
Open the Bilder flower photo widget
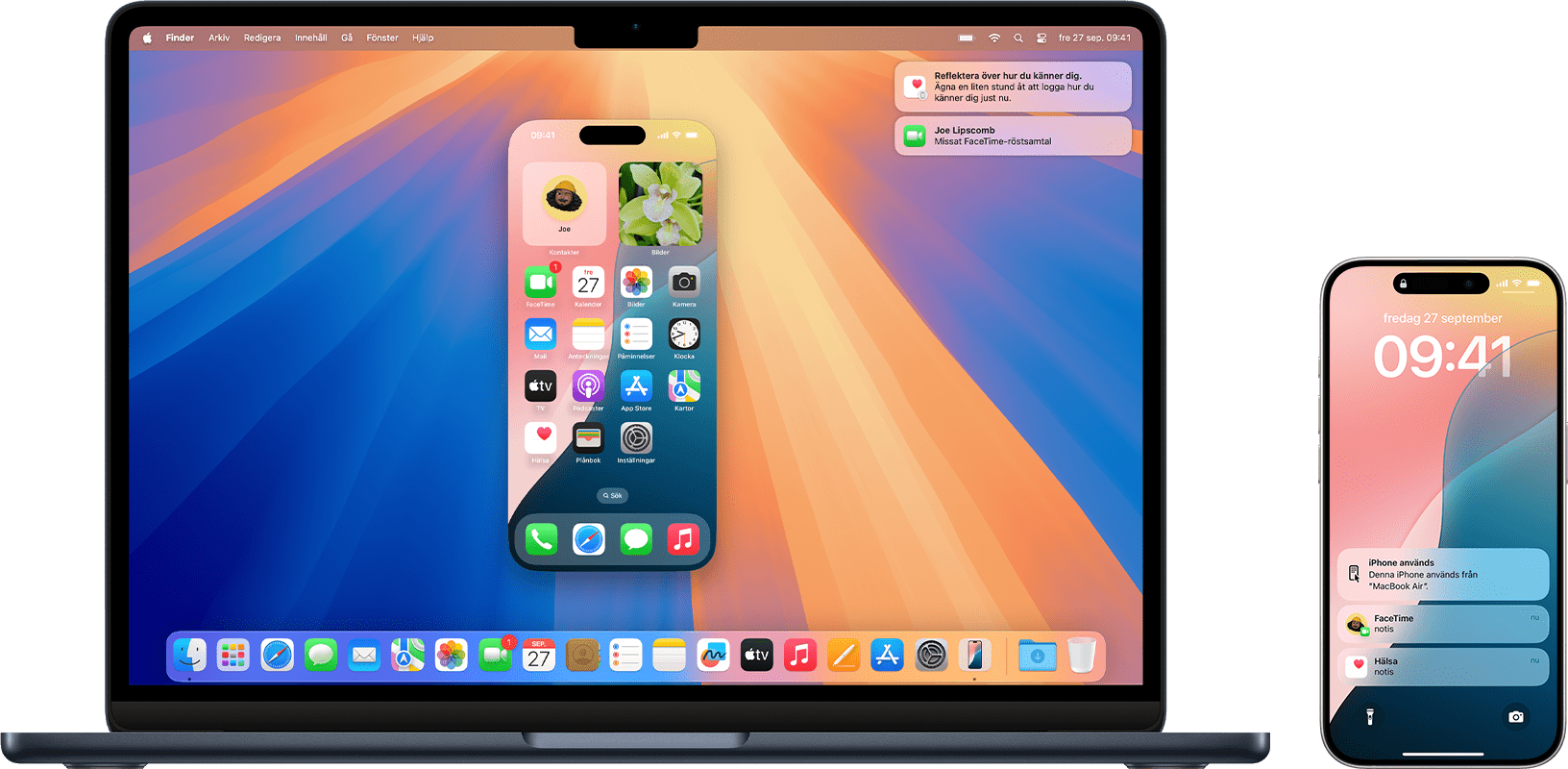tap(660, 204)
